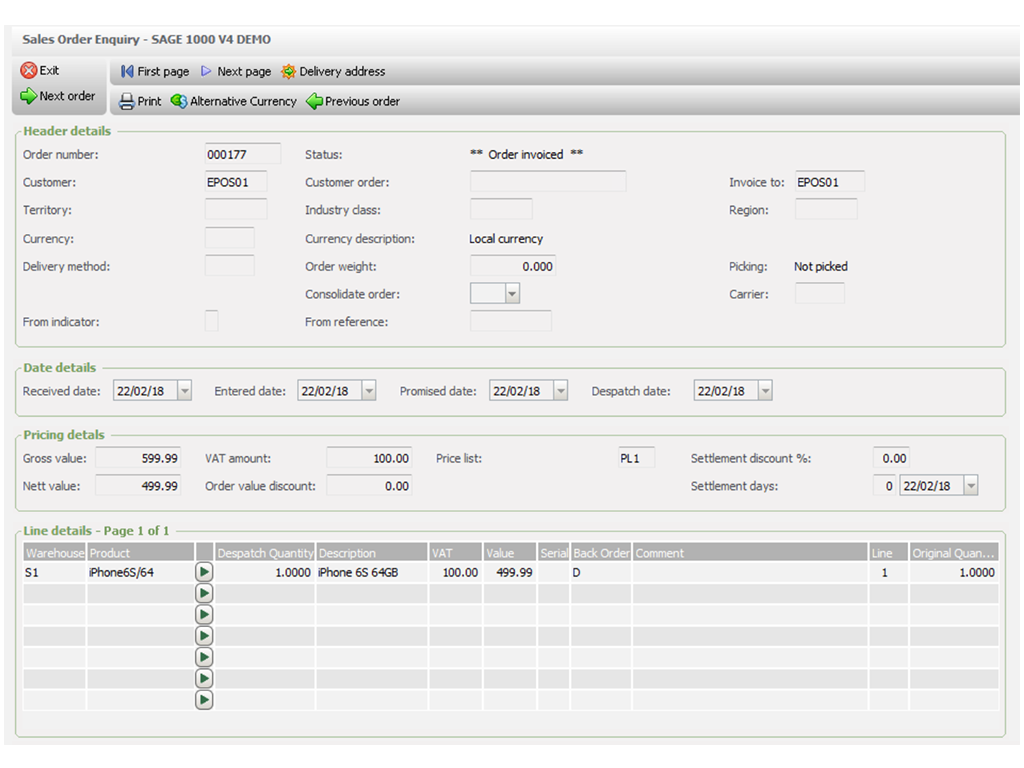Open the Received date dropdown arrow

pyautogui.click(x=185, y=391)
